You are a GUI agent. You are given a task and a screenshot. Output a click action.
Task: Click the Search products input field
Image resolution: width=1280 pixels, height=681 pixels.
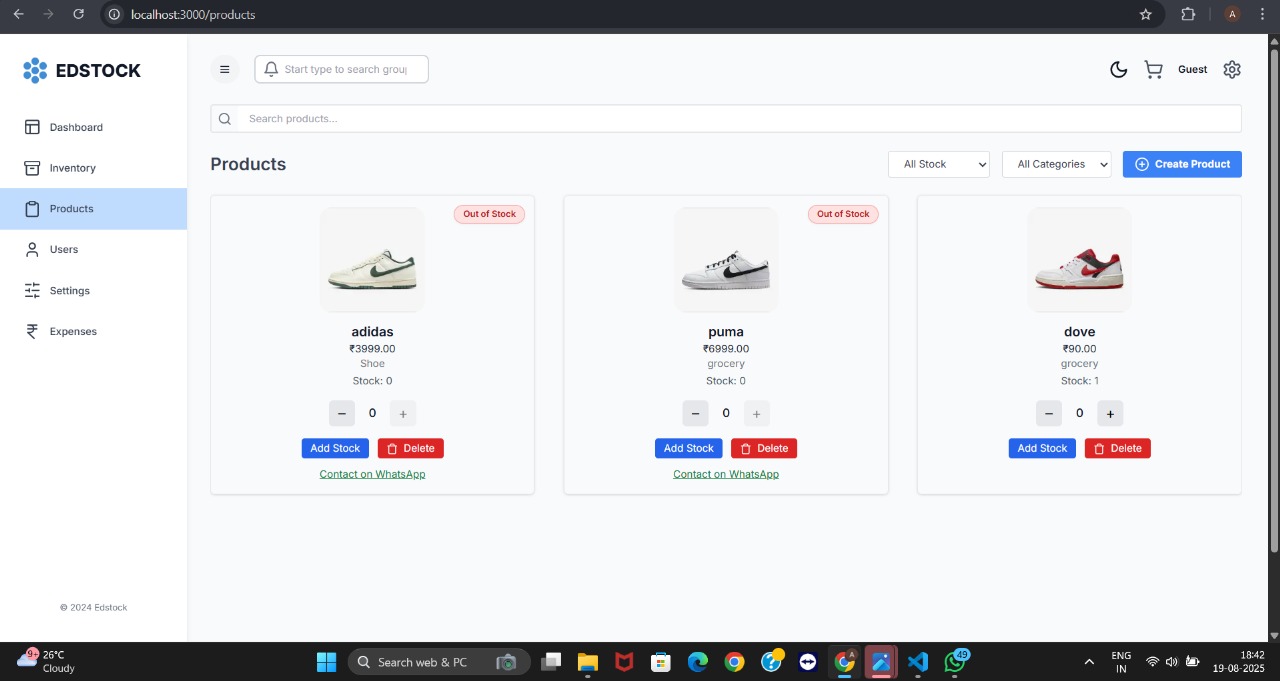coord(726,119)
